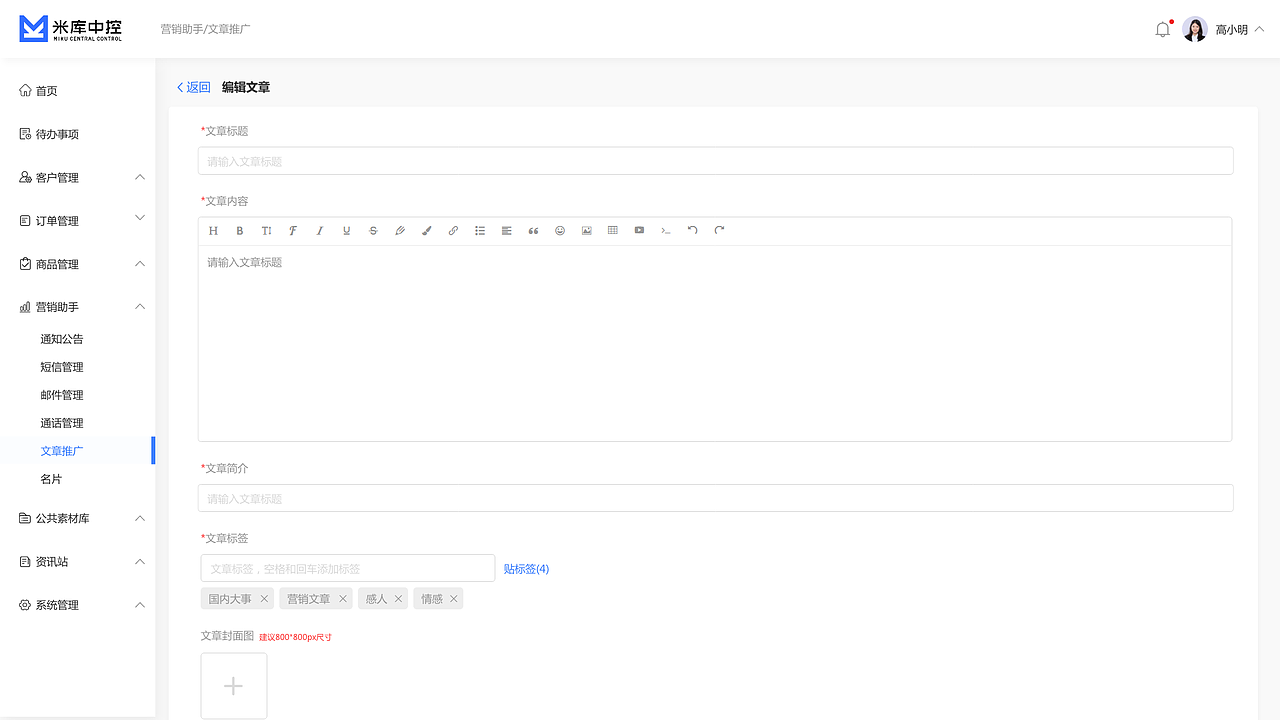Expand the 订单管理 menu

pyautogui.click(x=140, y=218)
